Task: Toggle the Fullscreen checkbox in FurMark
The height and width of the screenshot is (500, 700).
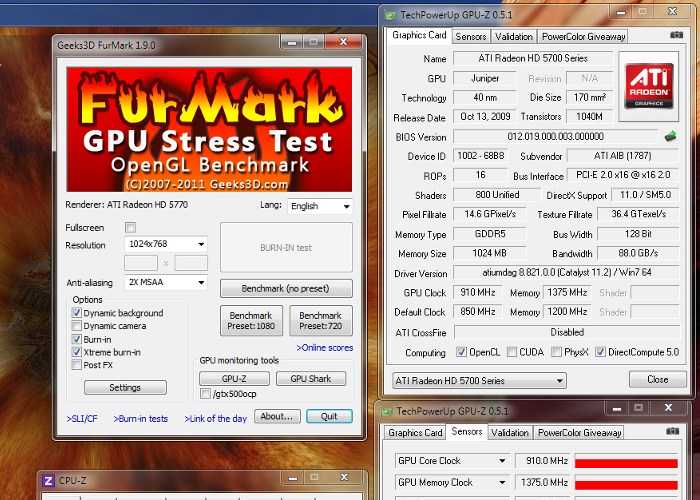Action: (130, 228)
